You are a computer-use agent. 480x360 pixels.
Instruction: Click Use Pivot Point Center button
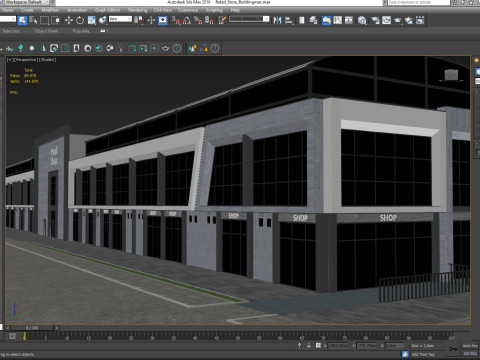(138, 20)
